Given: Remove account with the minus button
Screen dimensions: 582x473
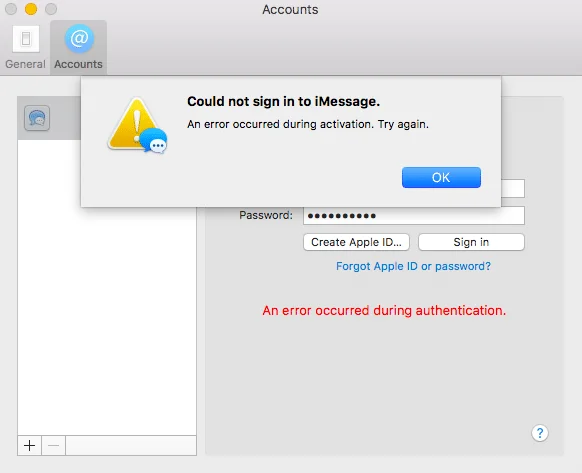Looking at the screenshot, I should [x=53, y=445].
